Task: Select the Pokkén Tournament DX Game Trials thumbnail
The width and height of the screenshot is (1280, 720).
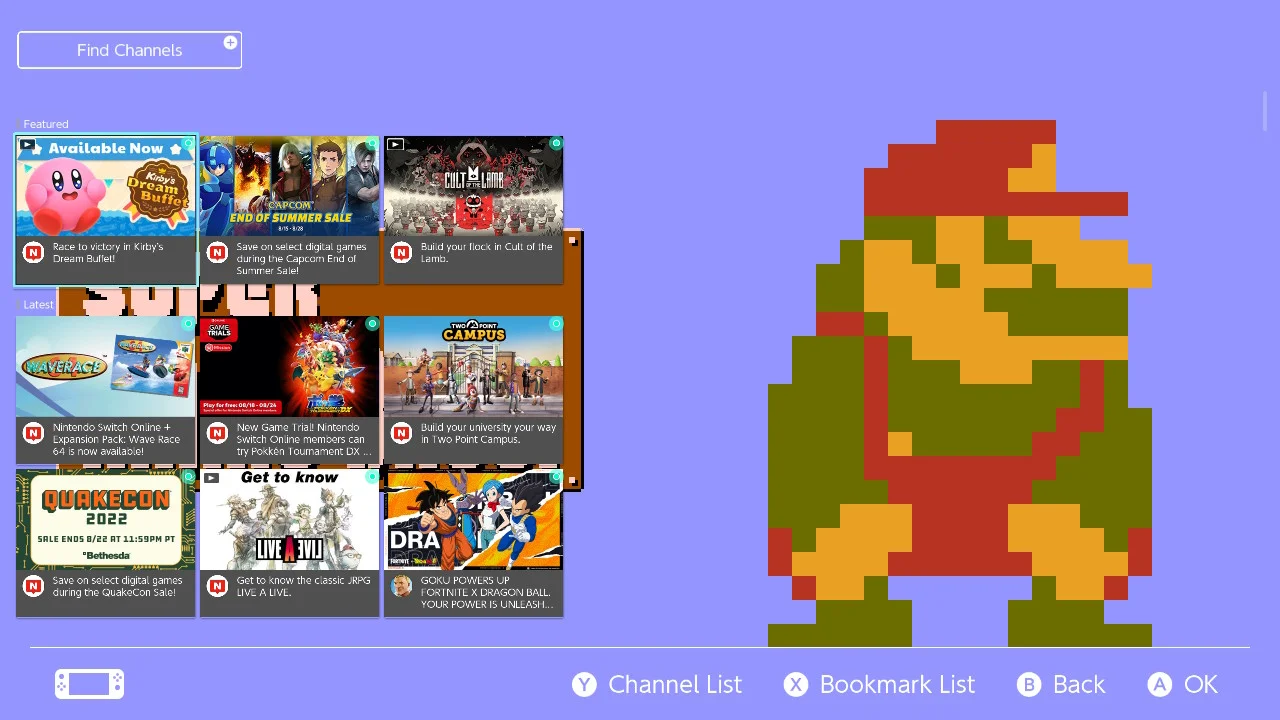Action: (x=290, y=367)
